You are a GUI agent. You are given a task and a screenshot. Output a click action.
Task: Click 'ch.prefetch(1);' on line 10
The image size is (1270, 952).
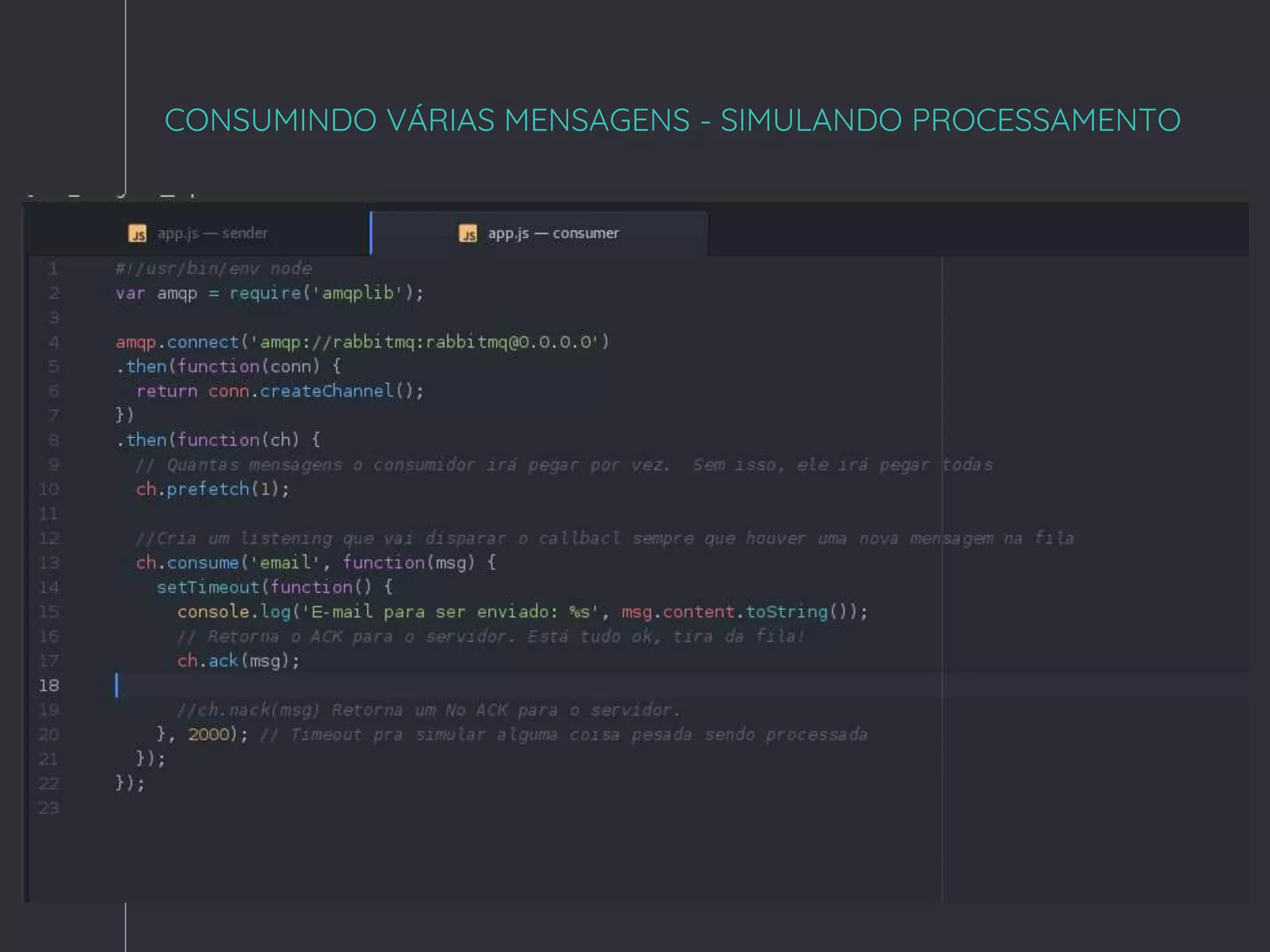click(213, 490)
